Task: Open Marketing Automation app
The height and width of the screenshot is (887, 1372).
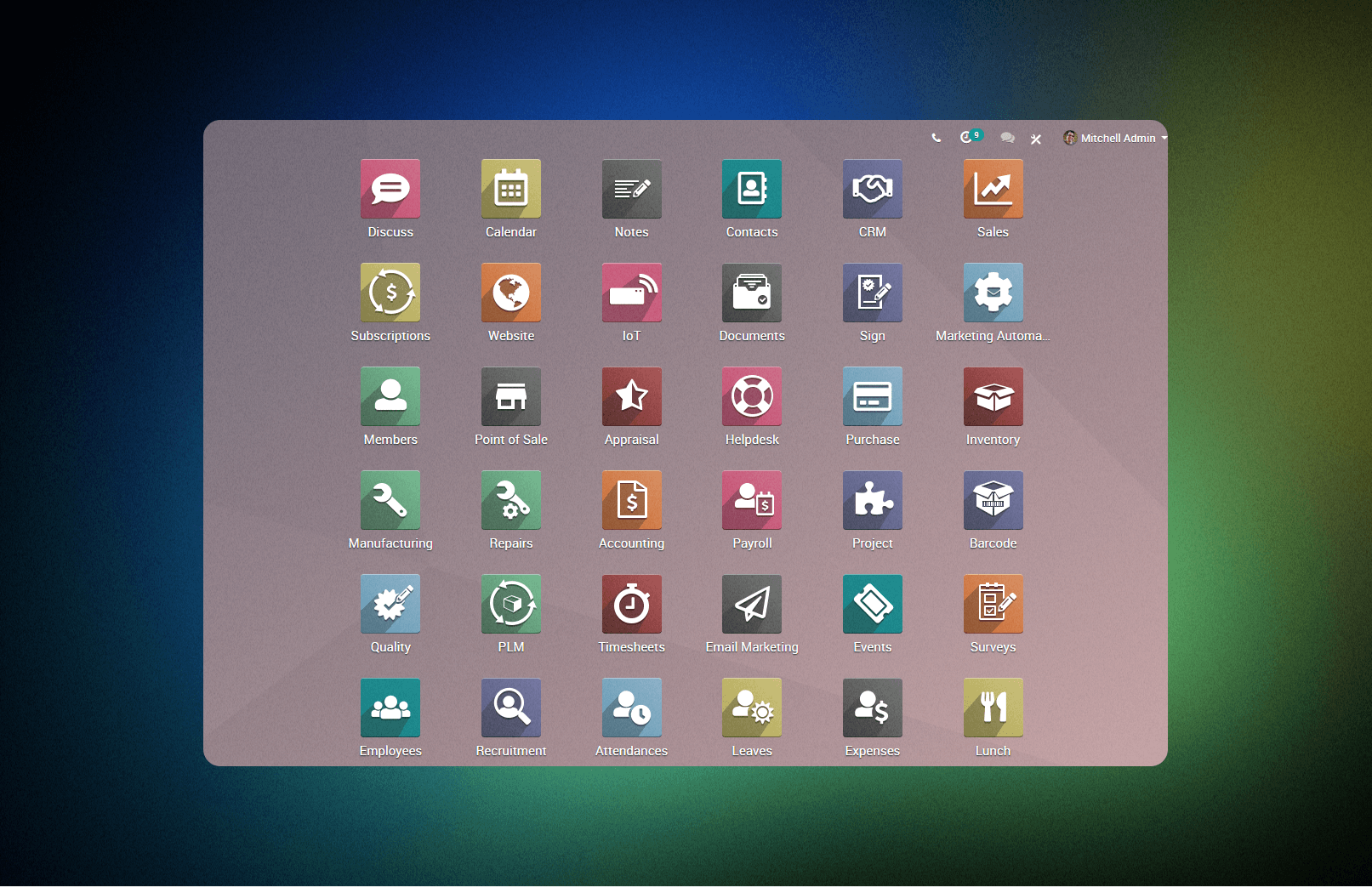Action: coord(993,293)
